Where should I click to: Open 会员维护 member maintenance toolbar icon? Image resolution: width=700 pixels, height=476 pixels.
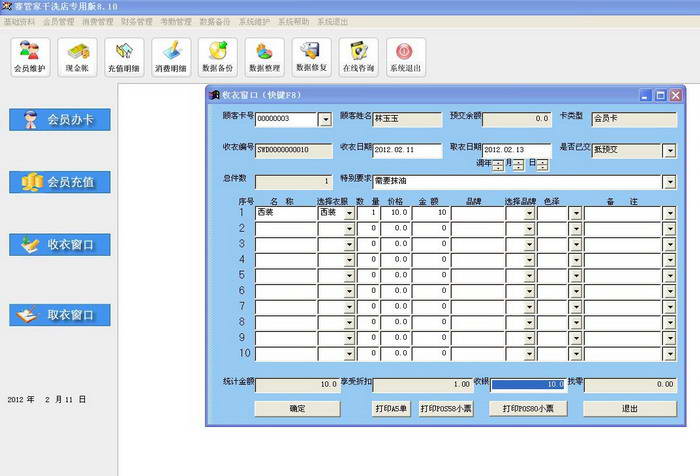point(29,57)
